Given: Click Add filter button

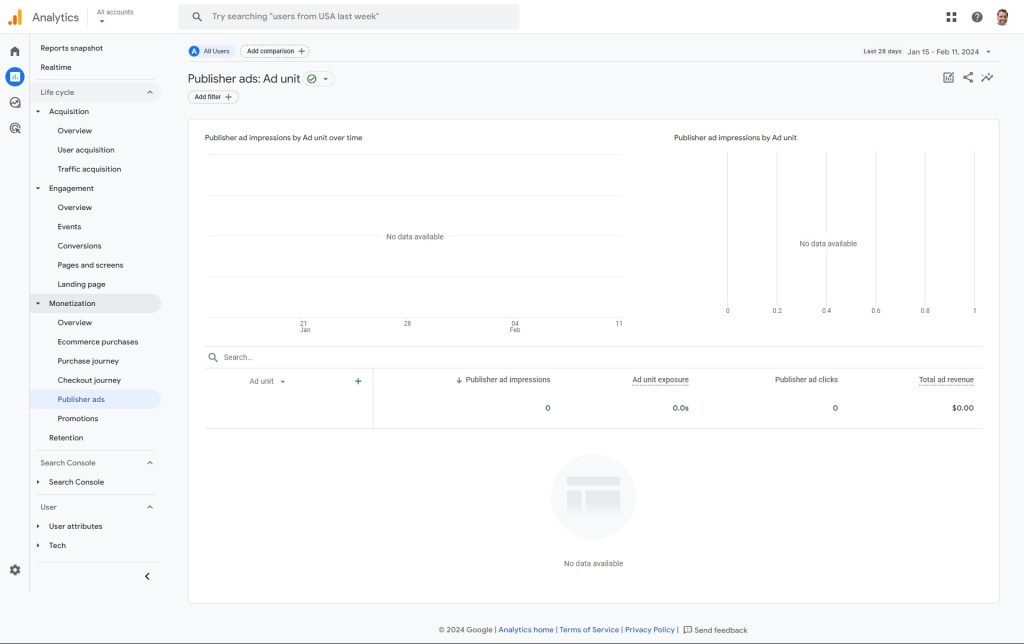Looking at the screenshot, I should (x=213, y=97).
